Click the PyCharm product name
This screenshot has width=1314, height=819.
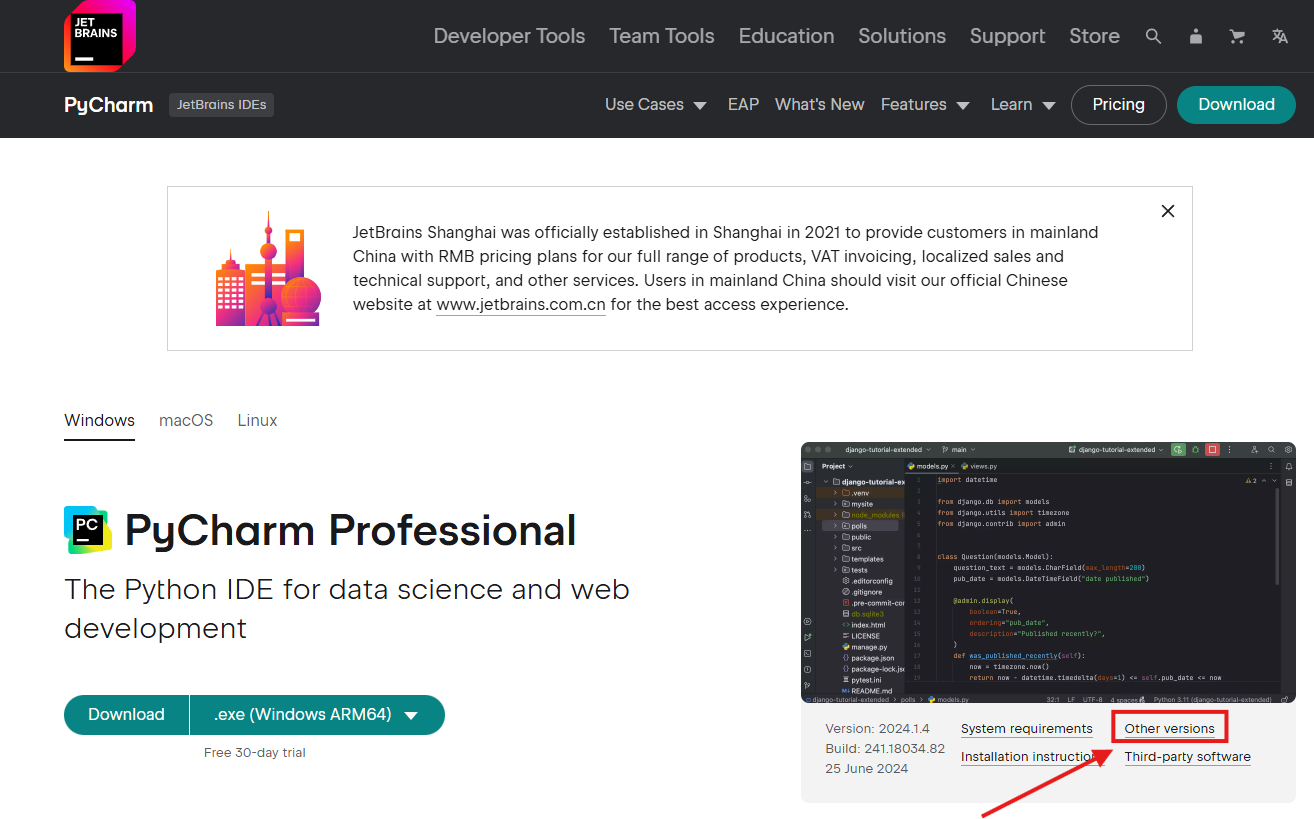[x=109, y=105]
